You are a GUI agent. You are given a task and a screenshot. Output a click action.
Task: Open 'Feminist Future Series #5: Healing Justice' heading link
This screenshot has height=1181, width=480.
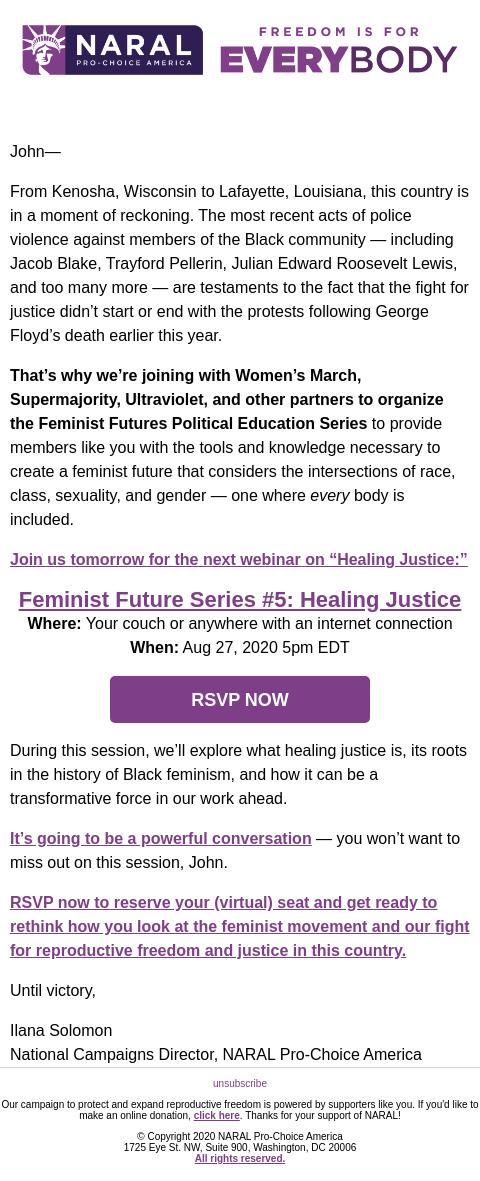click(x=240, y=599)
